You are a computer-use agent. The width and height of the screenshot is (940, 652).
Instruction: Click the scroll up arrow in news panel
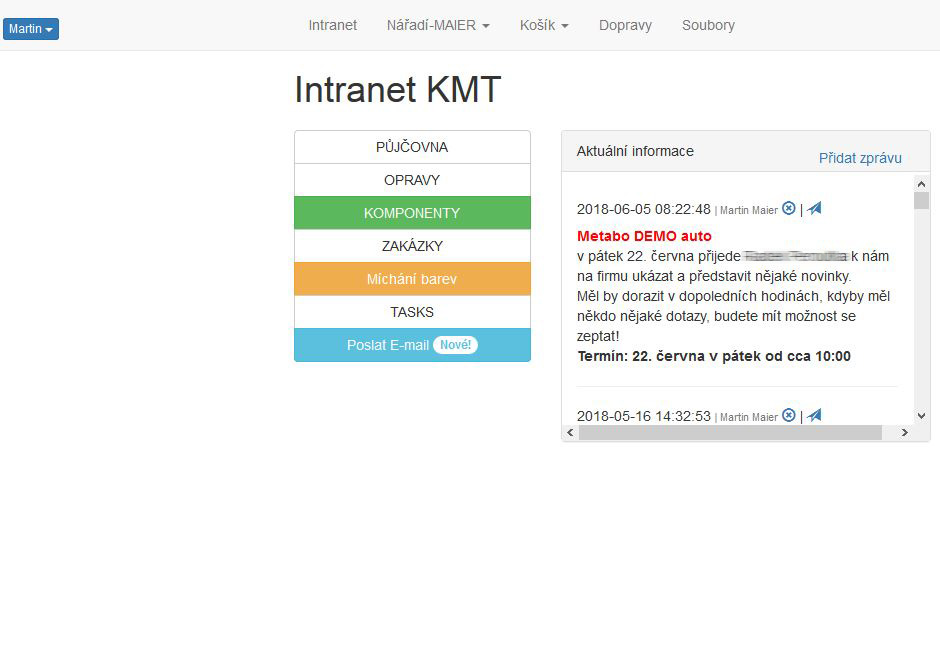(x=921, y=183)
